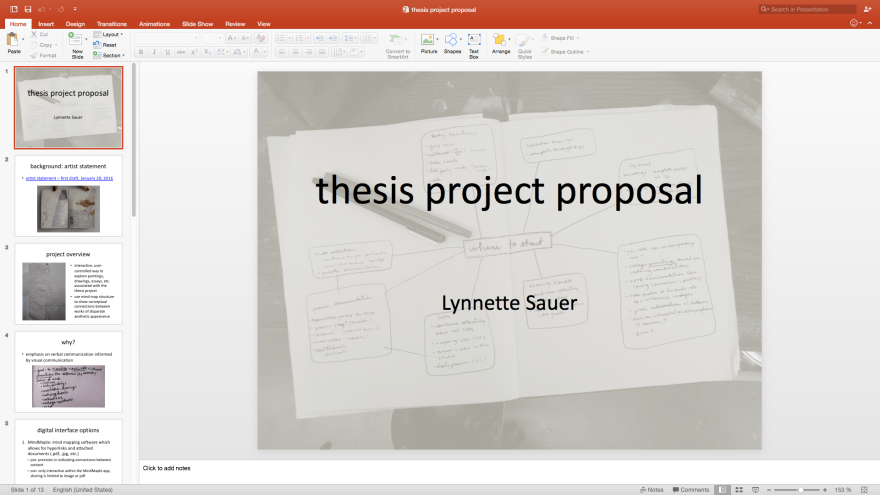Image resolution: width=880 pixels, height=495 pixels.
Task: Click the zoom out minus button
Action: [x=769, y=490]
